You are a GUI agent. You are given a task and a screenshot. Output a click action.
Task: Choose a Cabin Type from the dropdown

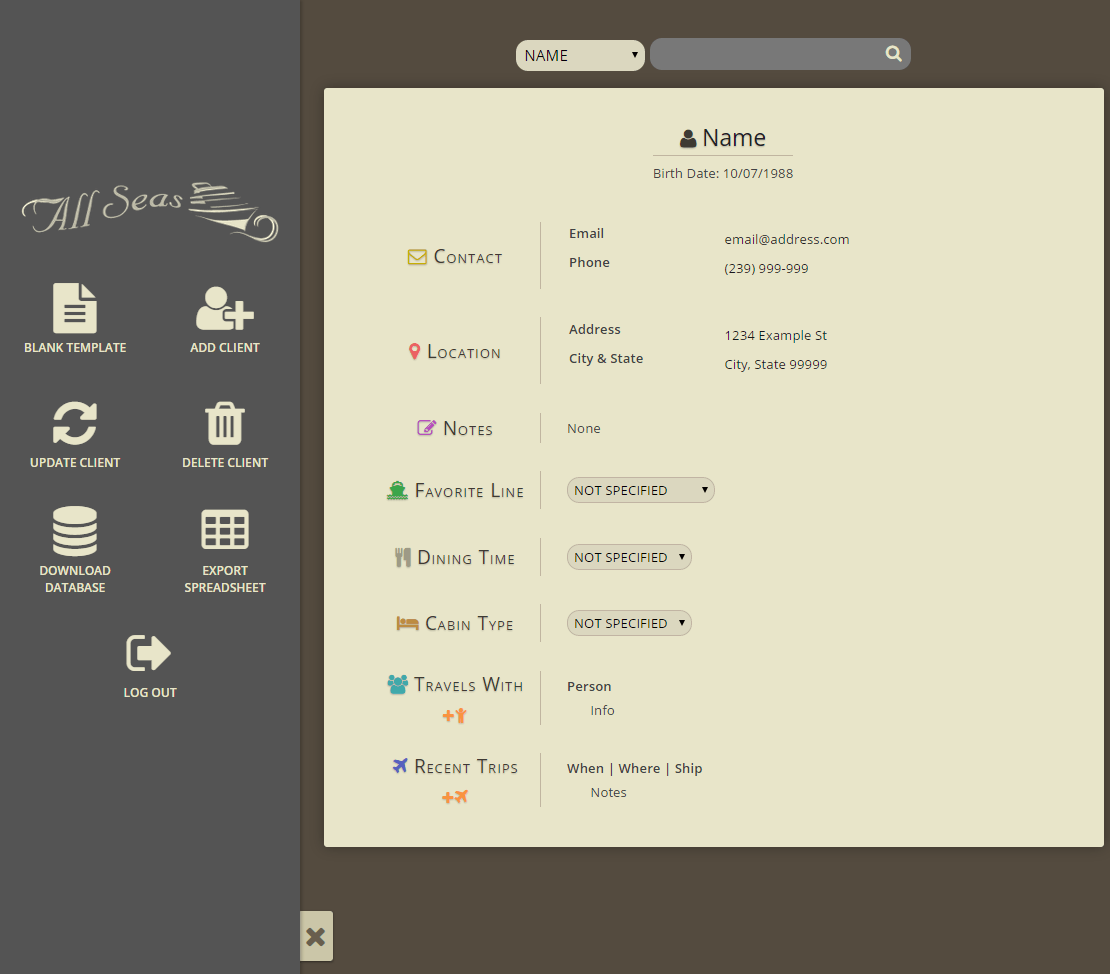(x=628, y=623)
